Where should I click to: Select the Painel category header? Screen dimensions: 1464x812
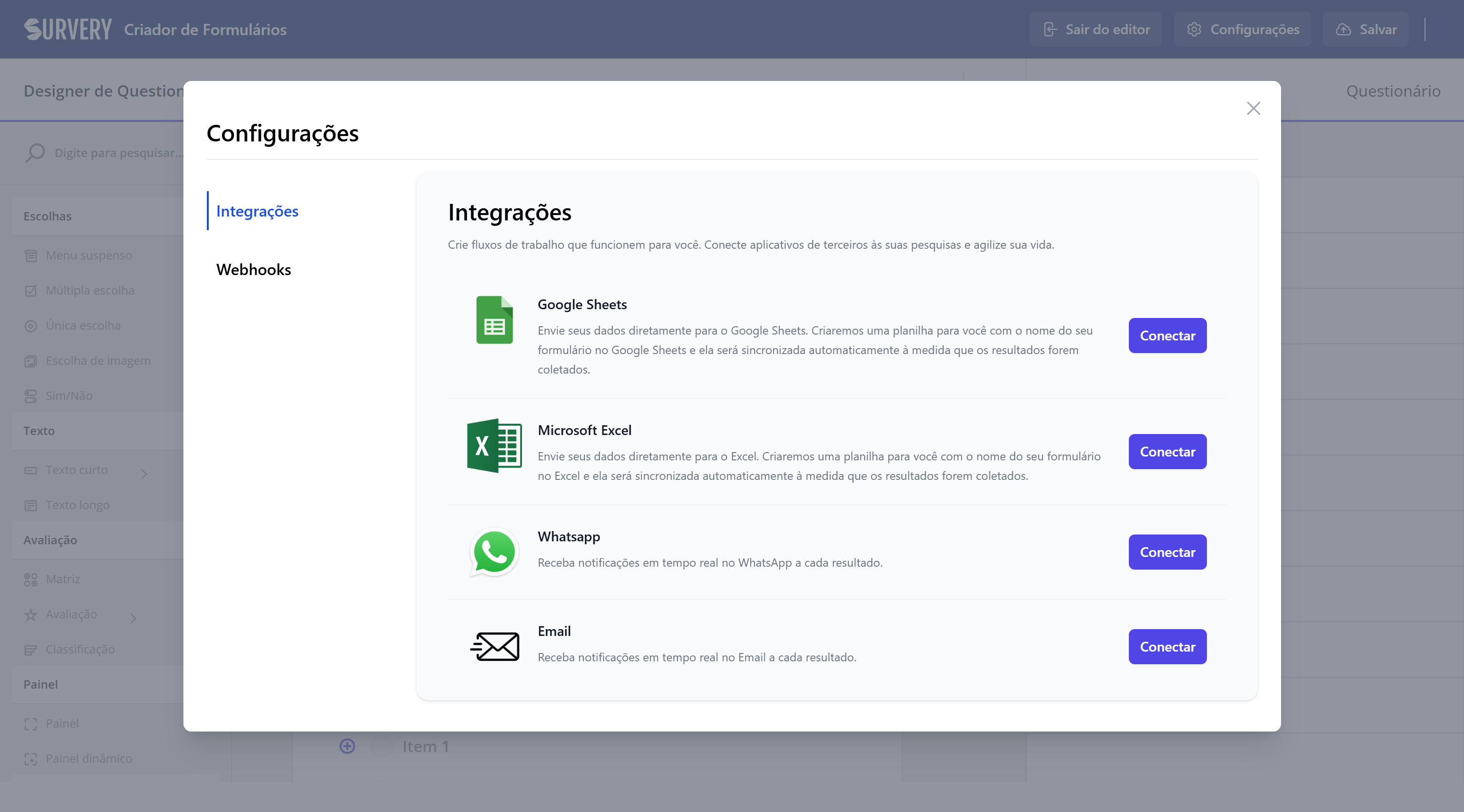(98, 684)
